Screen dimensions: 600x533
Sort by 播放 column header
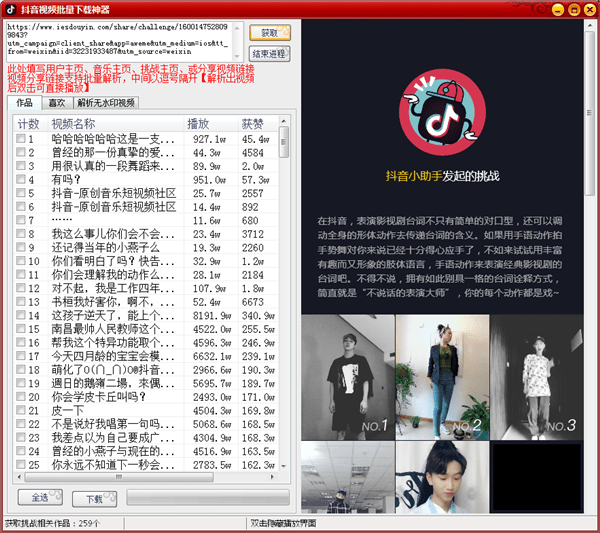point(211,124)
